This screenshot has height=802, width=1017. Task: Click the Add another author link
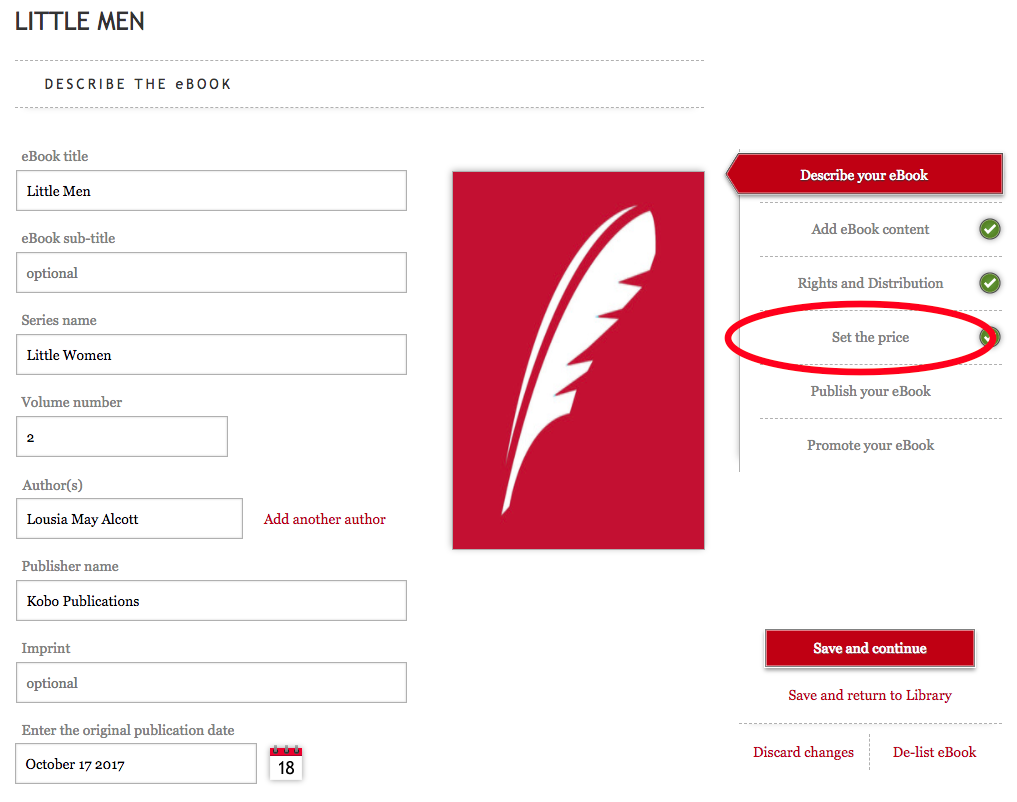[x=324, y=519]
